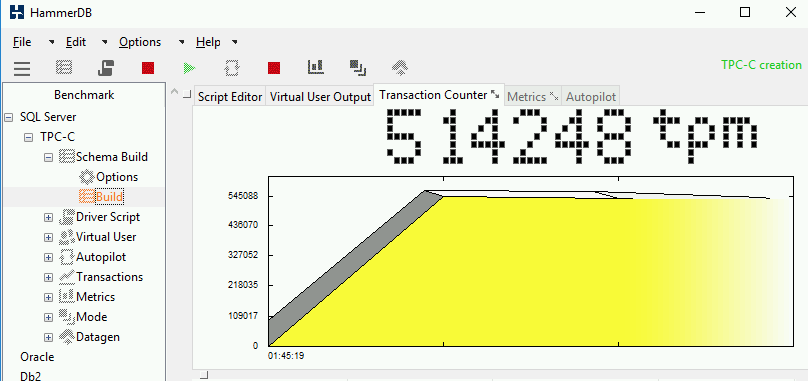Click the second red stop button in toolbar
This screenshot has height=381, width=808.
[x=274, y=68]
